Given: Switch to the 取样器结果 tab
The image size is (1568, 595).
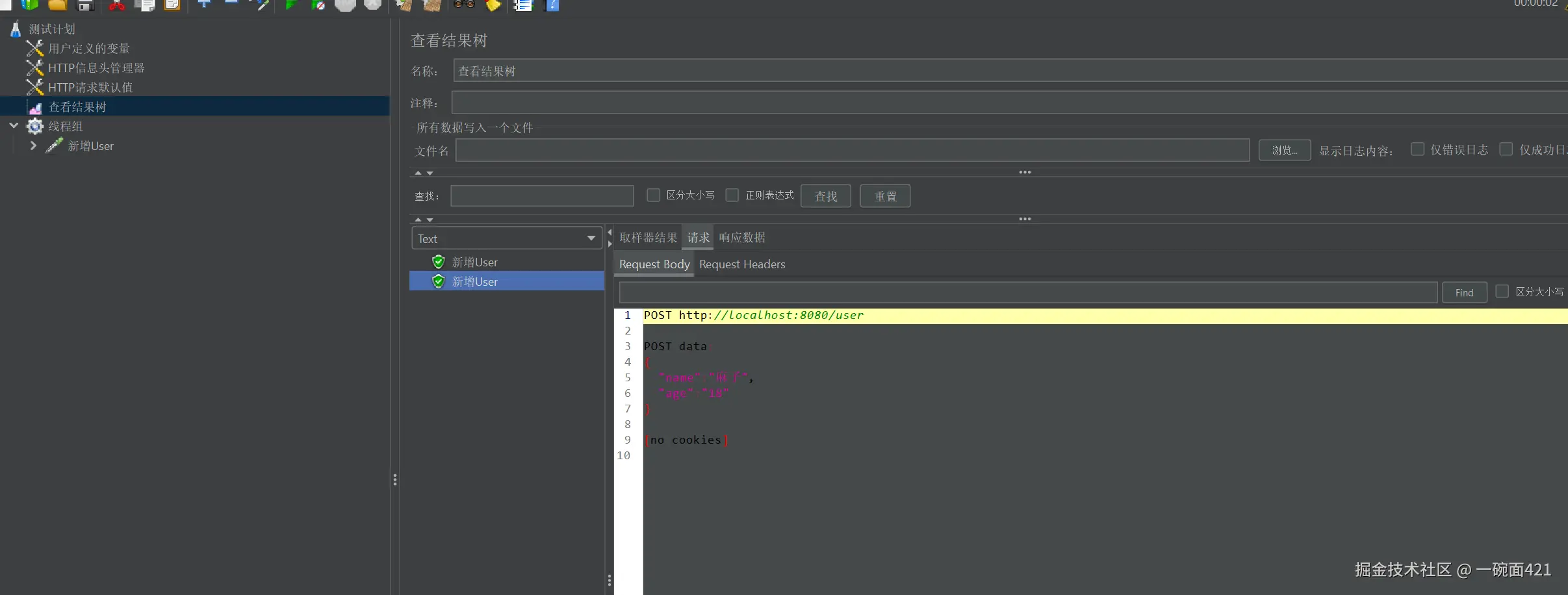Looking at the screenshot, I should point(648,238).
